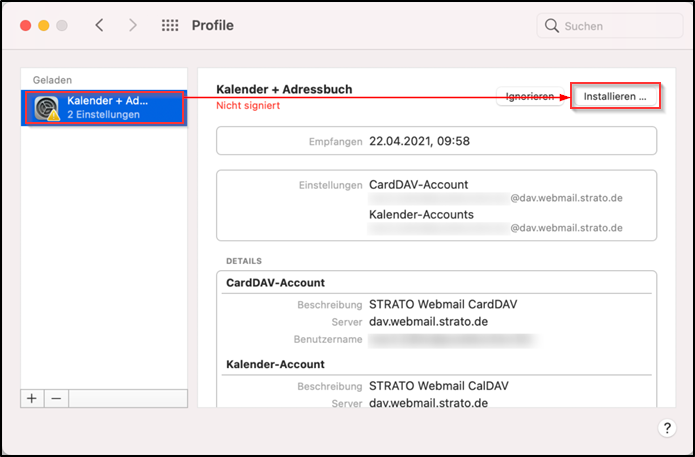Select the Kalender-Accounts settings entry
The width and height of the screenshot is (695, 457).
coord(421,215)
